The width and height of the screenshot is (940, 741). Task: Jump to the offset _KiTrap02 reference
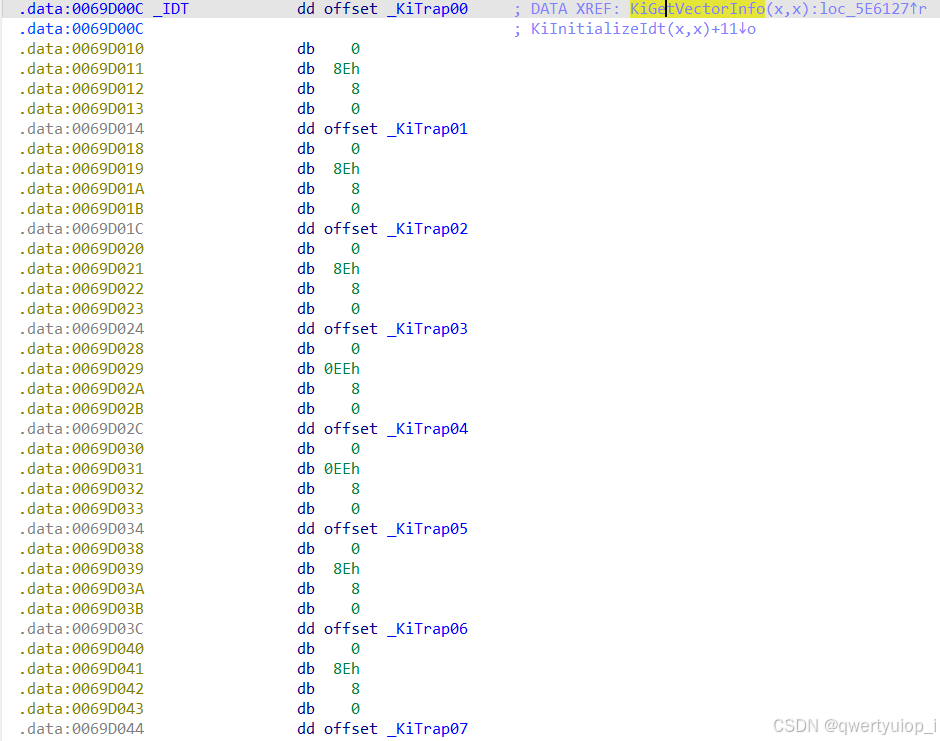click(396, 229)
